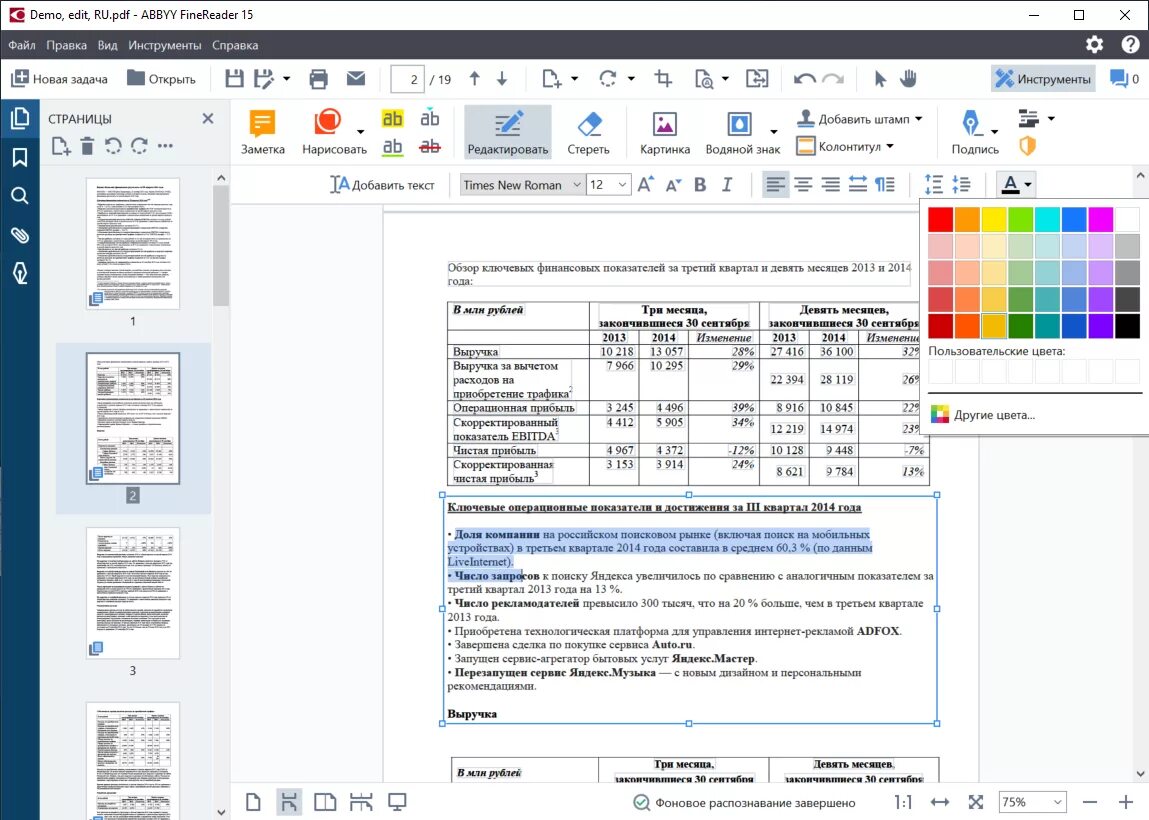Open the Справка menu
The width and height of the screenshot is (1149, 820).
[235, 45]
